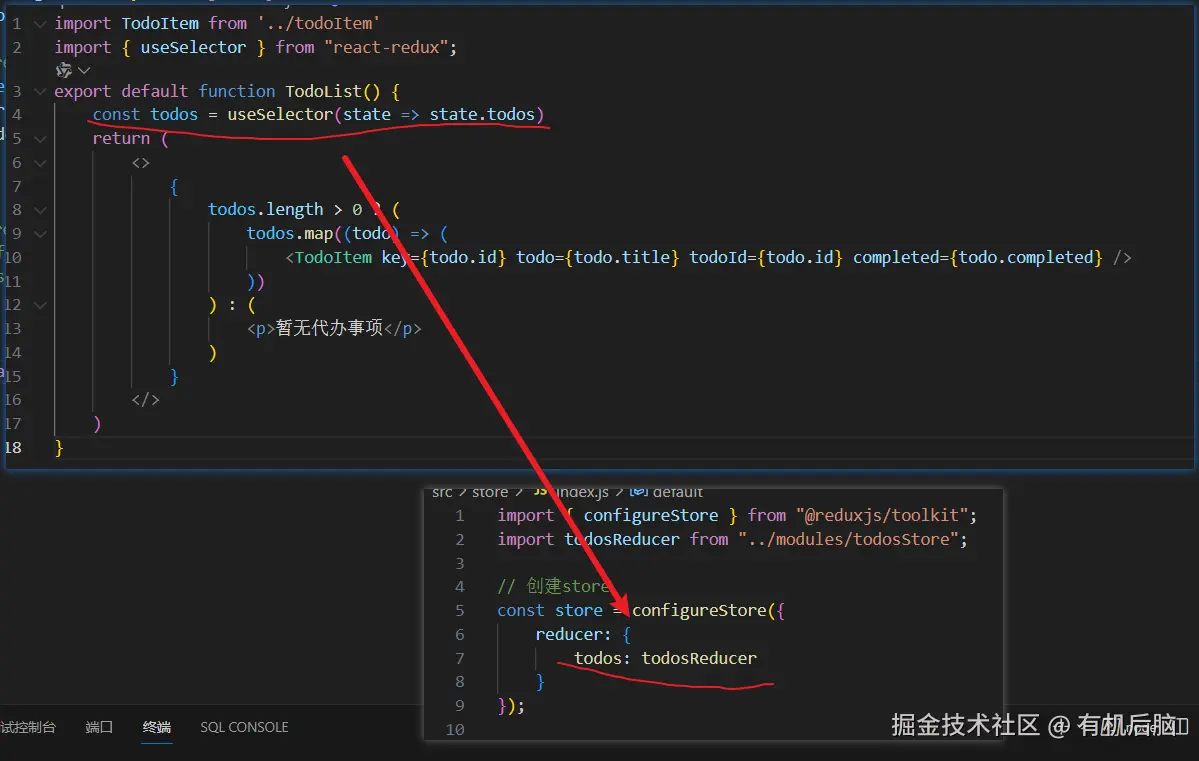Click the default symbol icon in breadcrumb
Screen dimensions: 1199x761
(638, 491)
